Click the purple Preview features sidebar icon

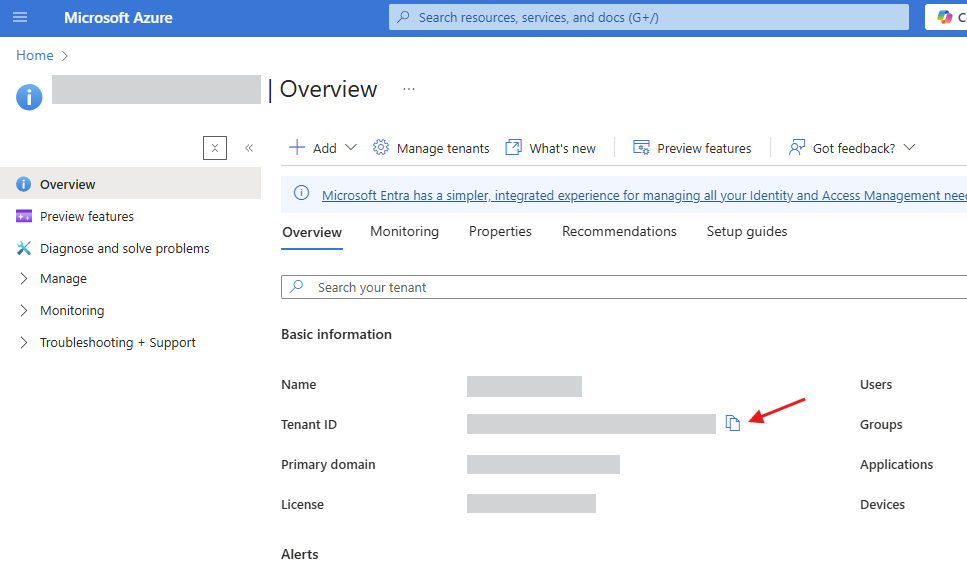tap(23, 216)
